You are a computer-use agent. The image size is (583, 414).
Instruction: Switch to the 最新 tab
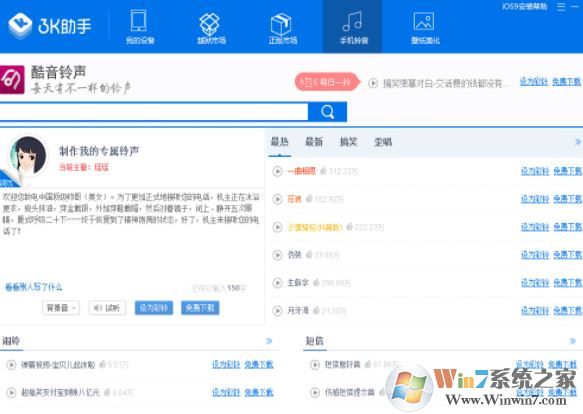pyautogui.click(x=314, y=142)
